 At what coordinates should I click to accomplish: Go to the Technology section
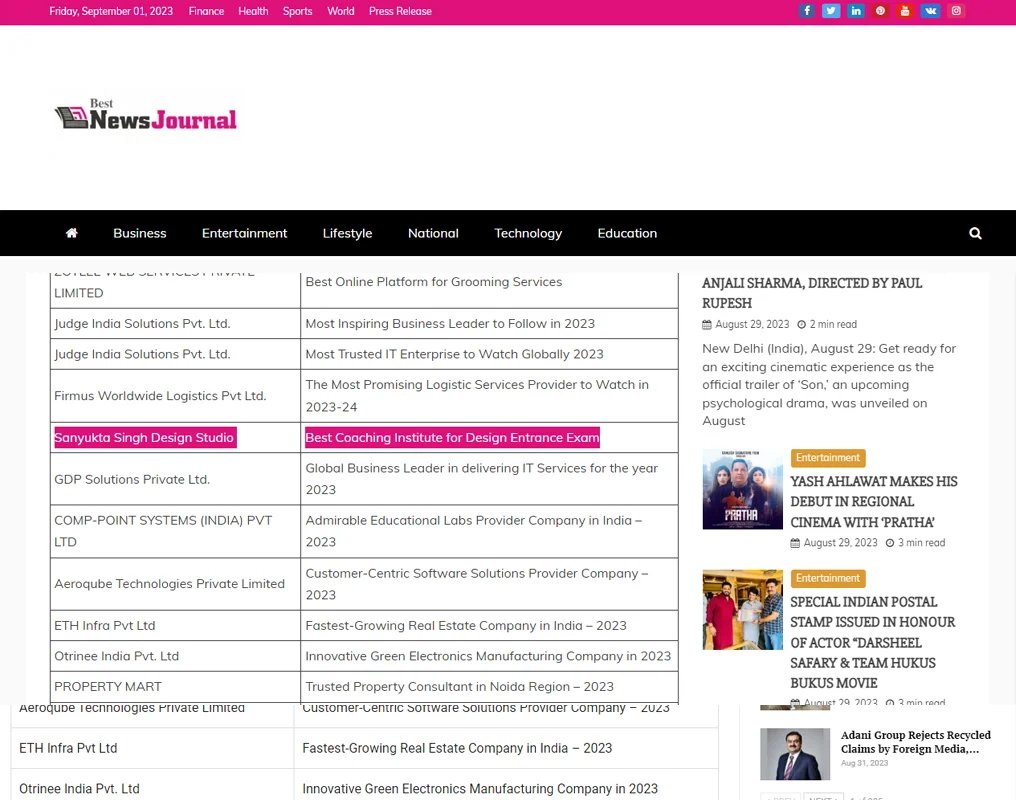(x=528, y=233)
